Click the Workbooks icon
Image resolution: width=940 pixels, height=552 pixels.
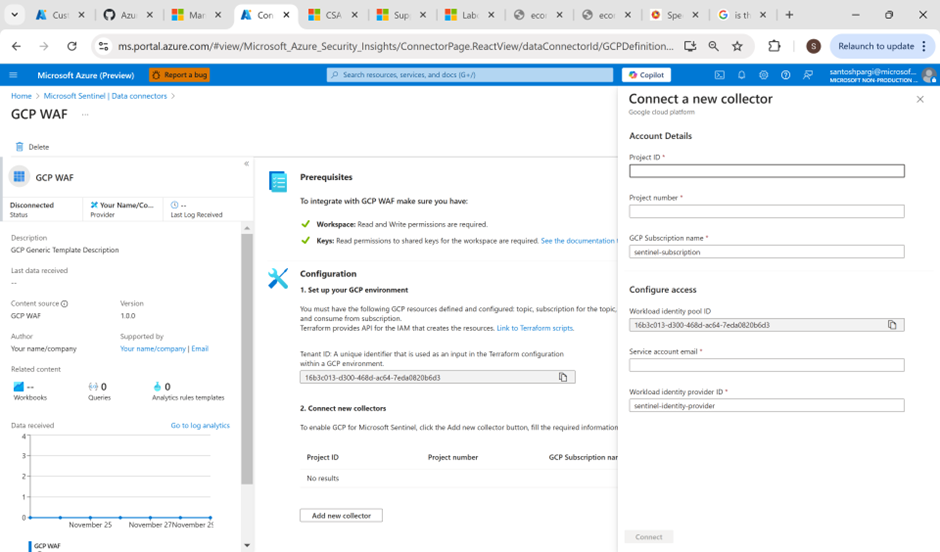pyautogui.click(x=19, y=387)
